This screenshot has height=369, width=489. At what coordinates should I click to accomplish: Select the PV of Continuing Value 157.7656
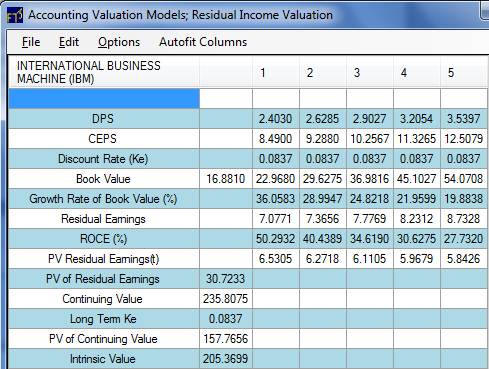tap(226, 339)
